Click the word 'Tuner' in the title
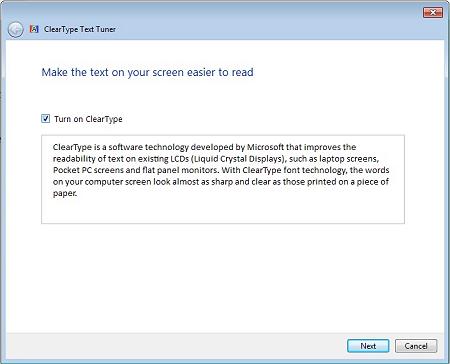This screenshot has width=450, height=364. tap(106, 29)
